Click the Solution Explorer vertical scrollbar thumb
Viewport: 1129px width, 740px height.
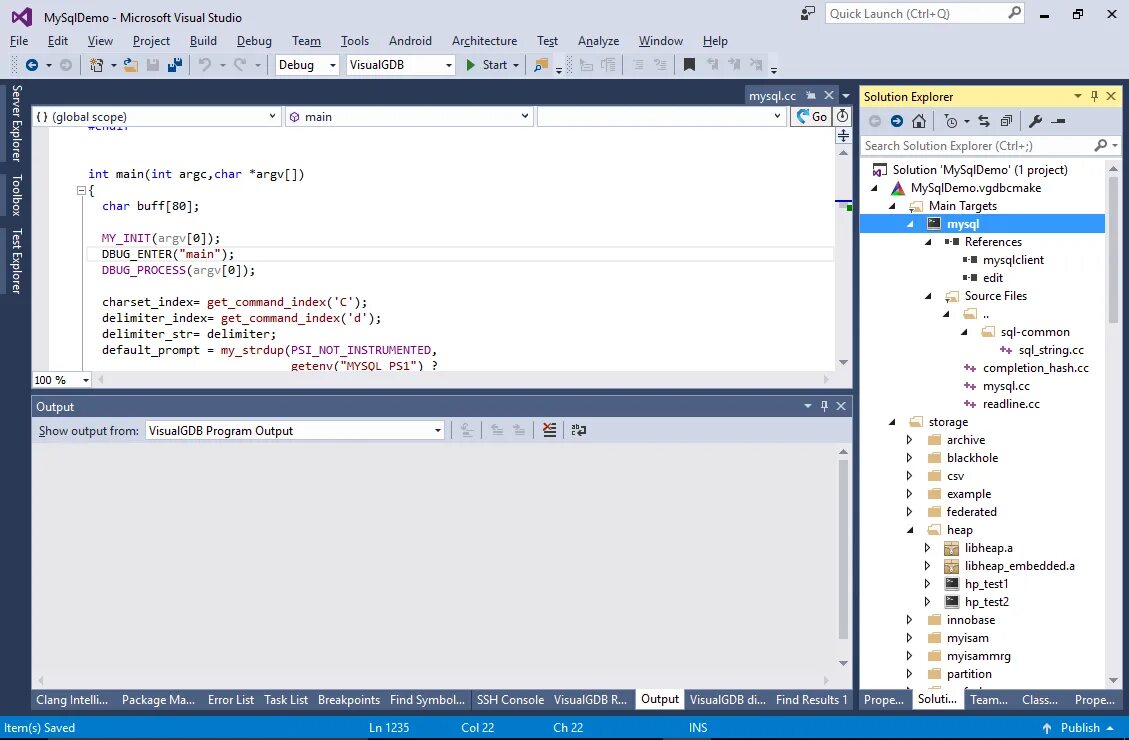pyautogui.click(x=1113, y=252)
